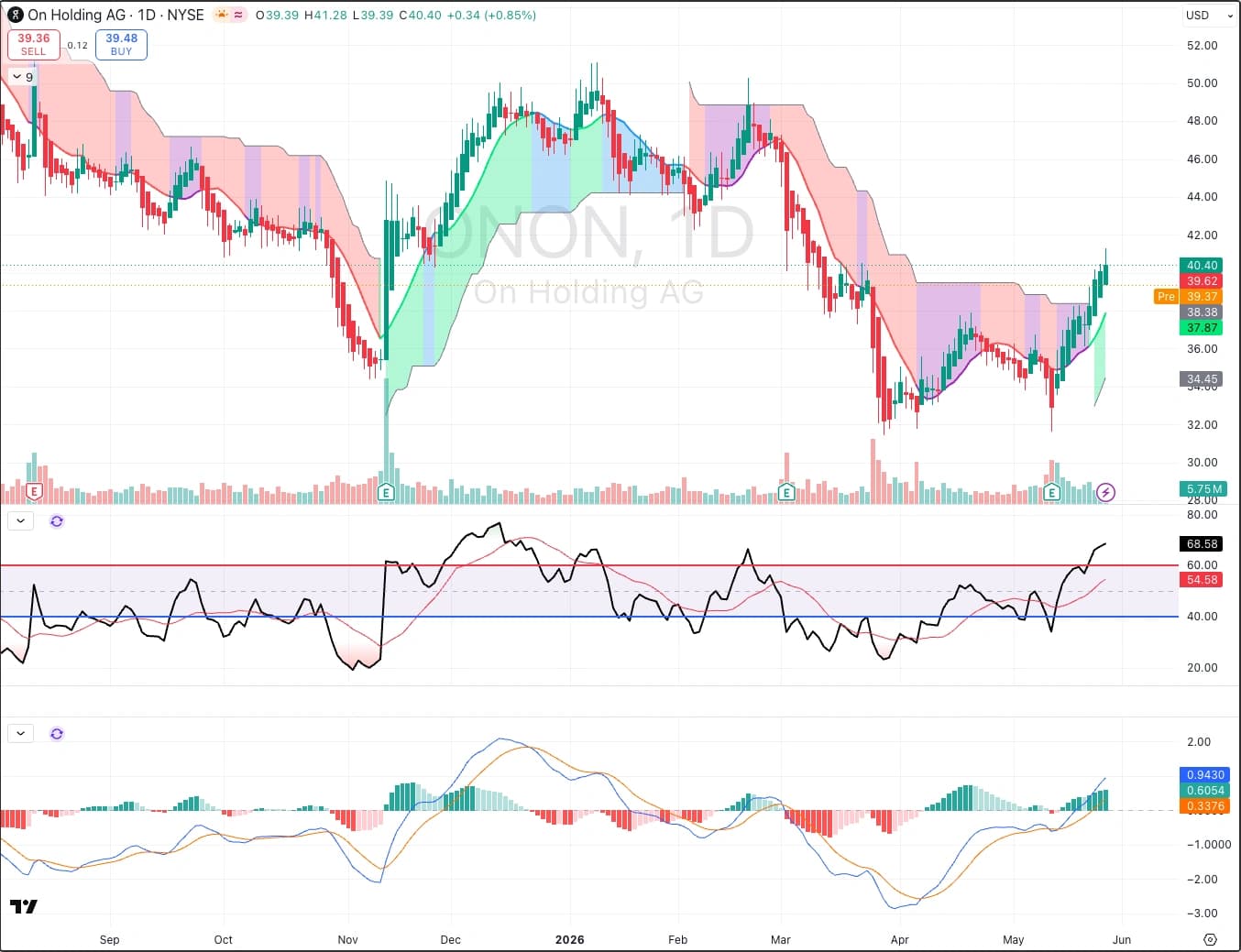Click the purple lightning event icon
This screenshot has height=952, width=1241.
click(x=1105, y=492)
